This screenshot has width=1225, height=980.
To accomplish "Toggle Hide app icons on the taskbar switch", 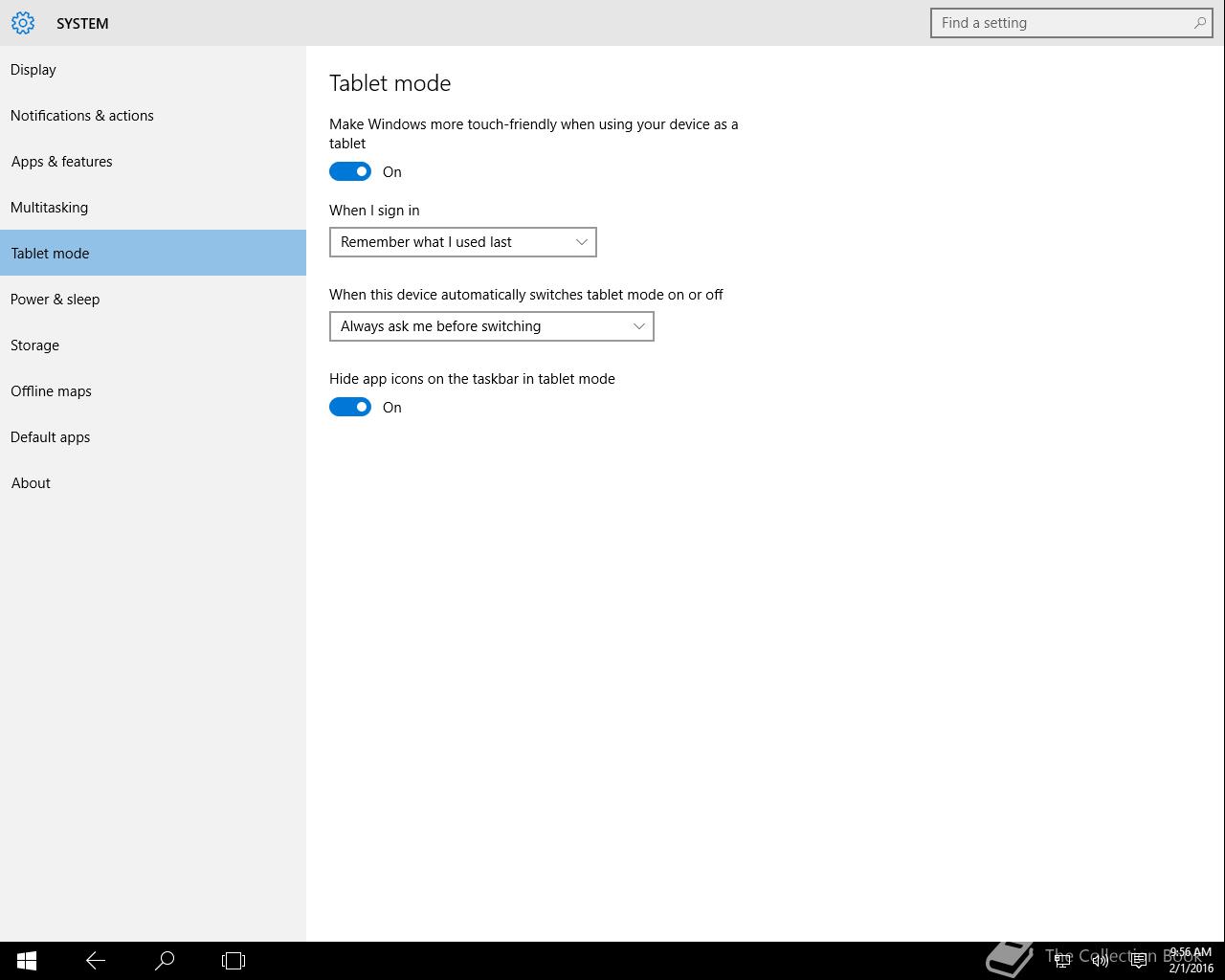I will (x=350, y=407).
